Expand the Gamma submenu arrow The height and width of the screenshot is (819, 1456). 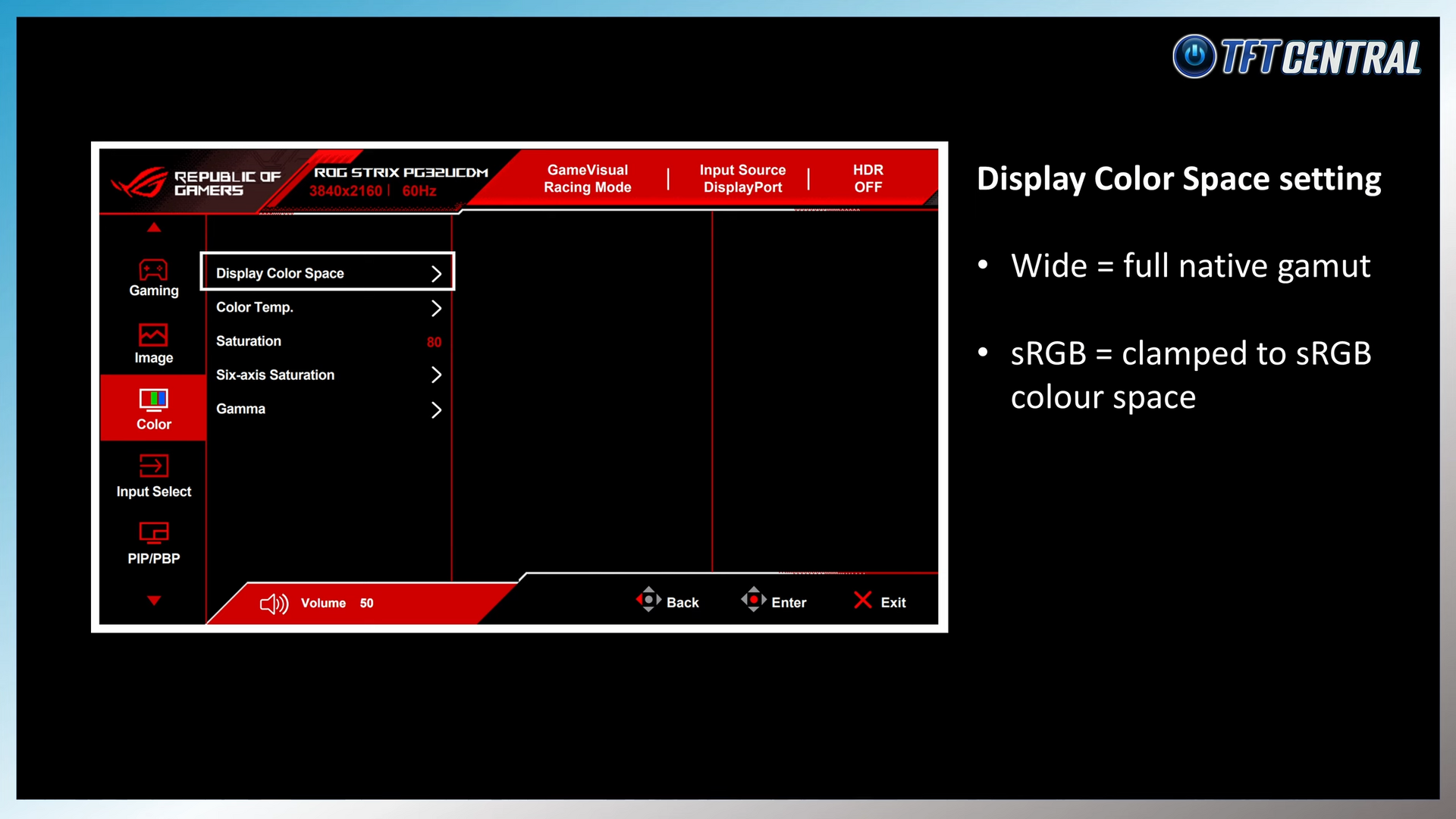(436, 409)
